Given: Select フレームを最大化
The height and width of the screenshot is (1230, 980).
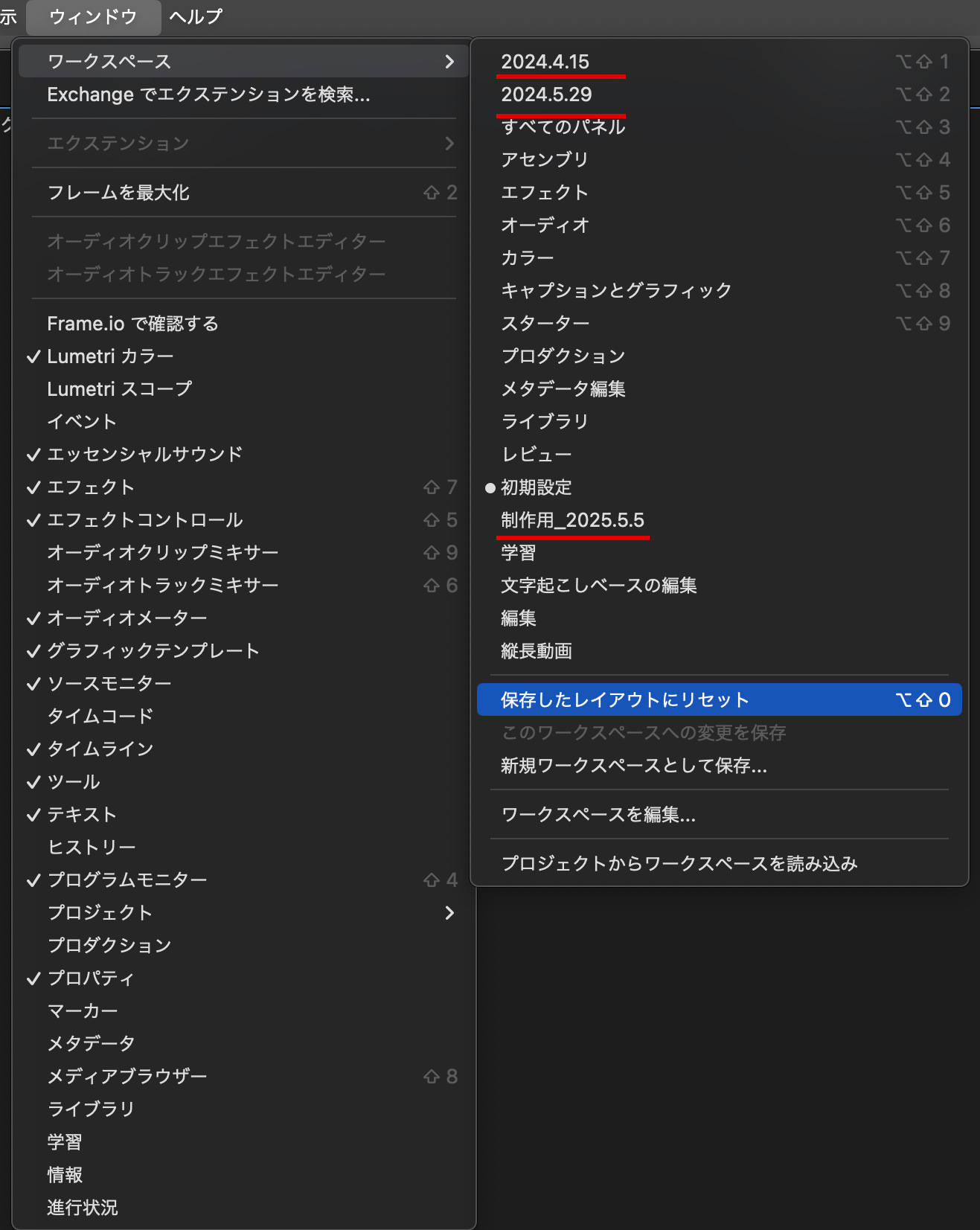Looking at the screenshot, I should pos(118,193).
